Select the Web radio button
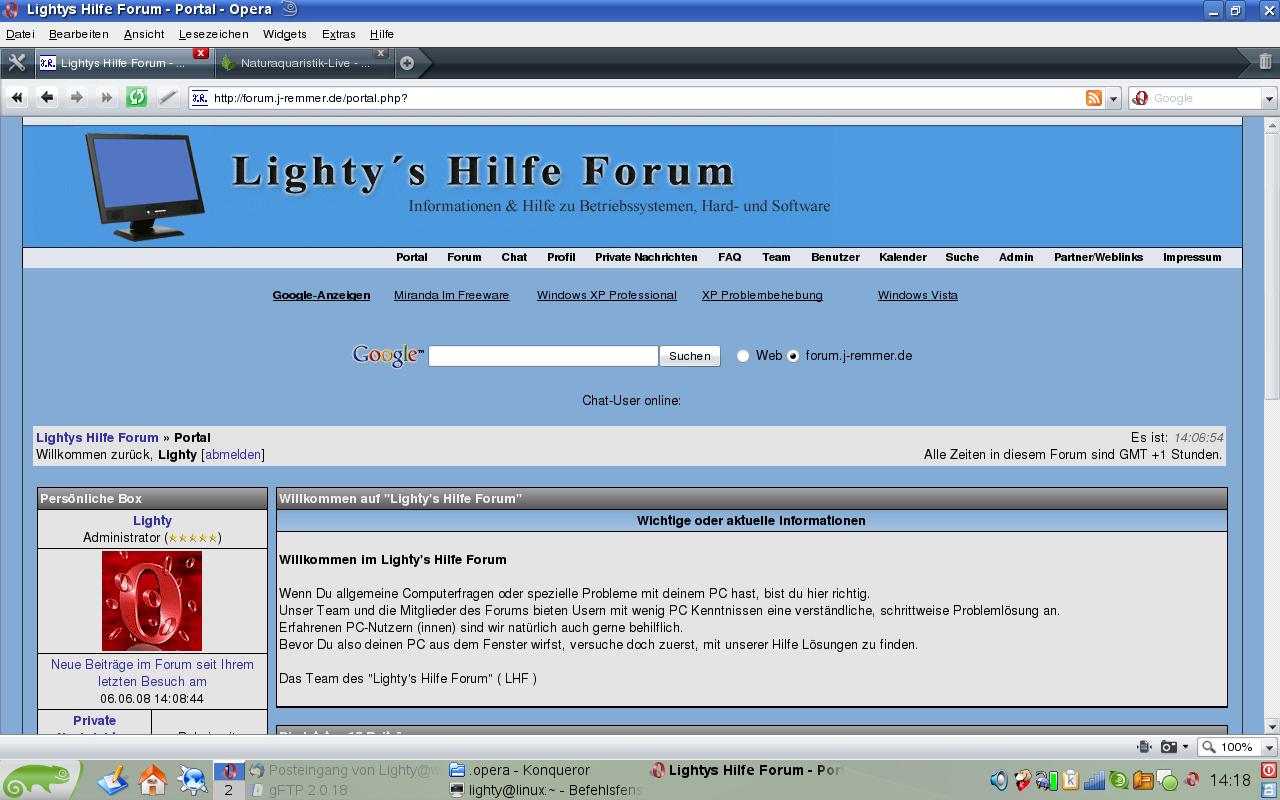The width and height of the screenshot is (1280, 800). pyautogui.click(x=743, y=356)
